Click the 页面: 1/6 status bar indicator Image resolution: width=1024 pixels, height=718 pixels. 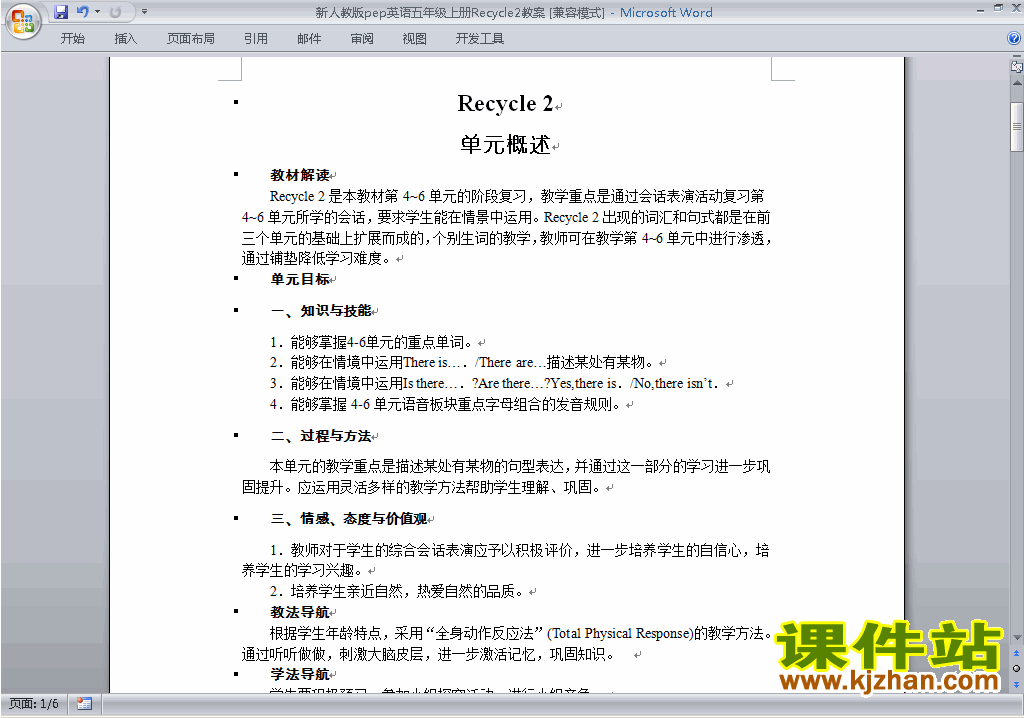pyautogui.click(x=33, y=704)
